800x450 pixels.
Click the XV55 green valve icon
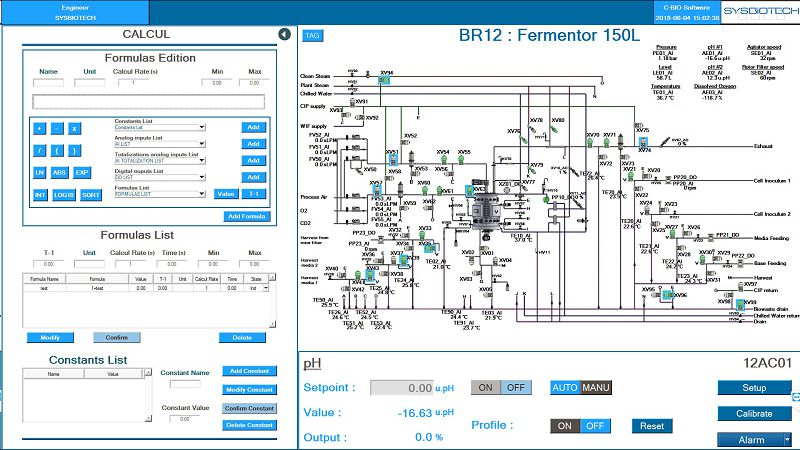click(x=461, y=160)
